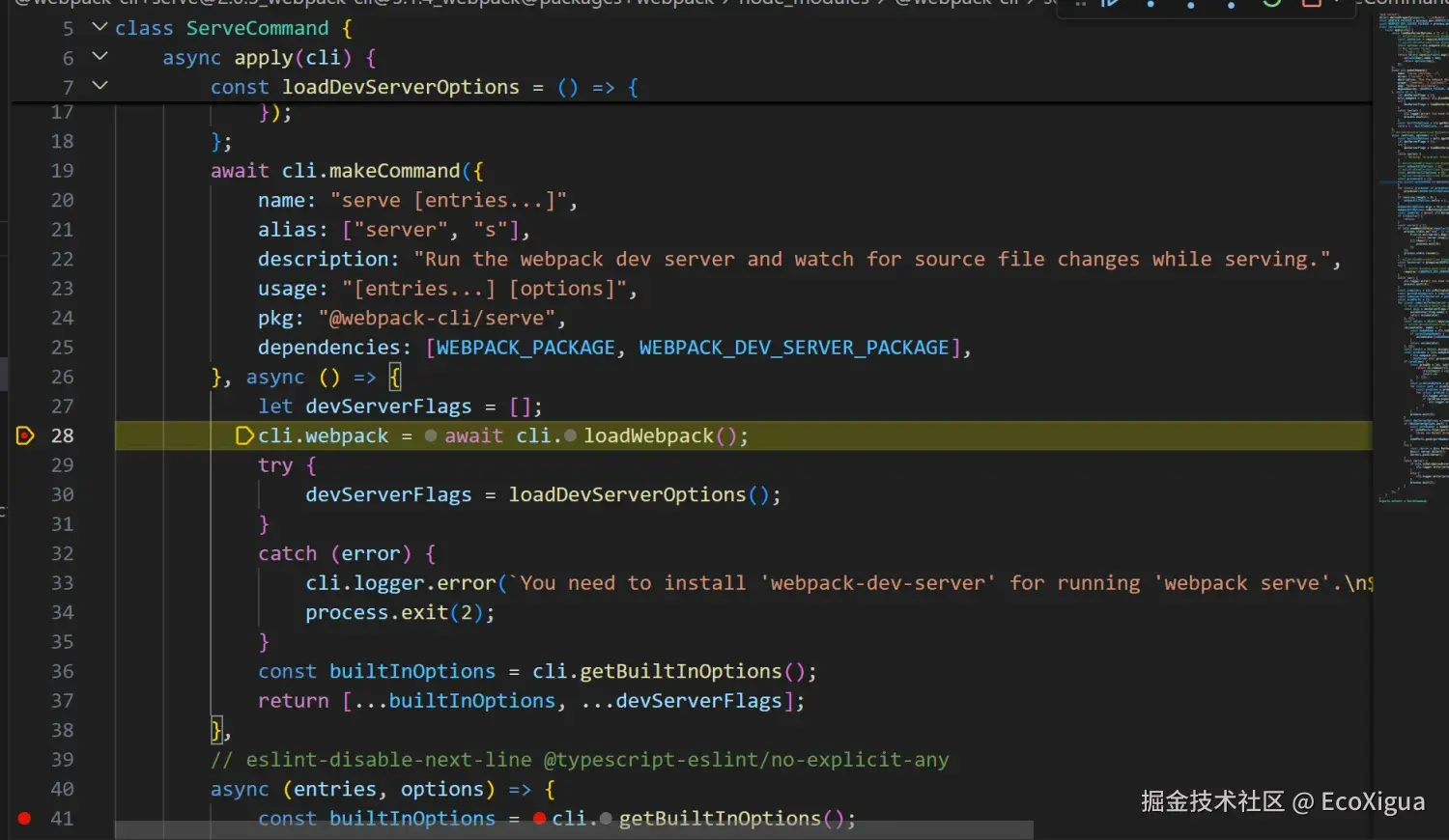Image resolution: width=1449 pixels, height=840 pixels.
Task: Collapse the loadDevServerOptions fold chevron
Action: pos(99,85)
